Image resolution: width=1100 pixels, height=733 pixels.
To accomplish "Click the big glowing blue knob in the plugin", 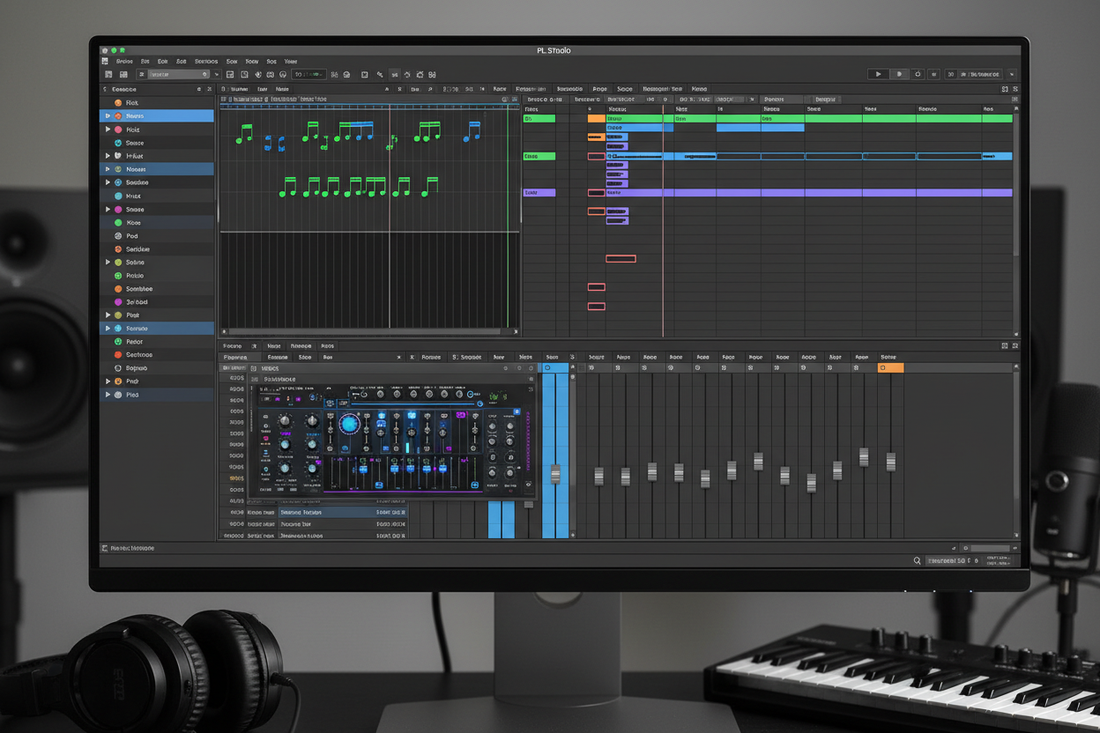I will click(x=349, y=424).
